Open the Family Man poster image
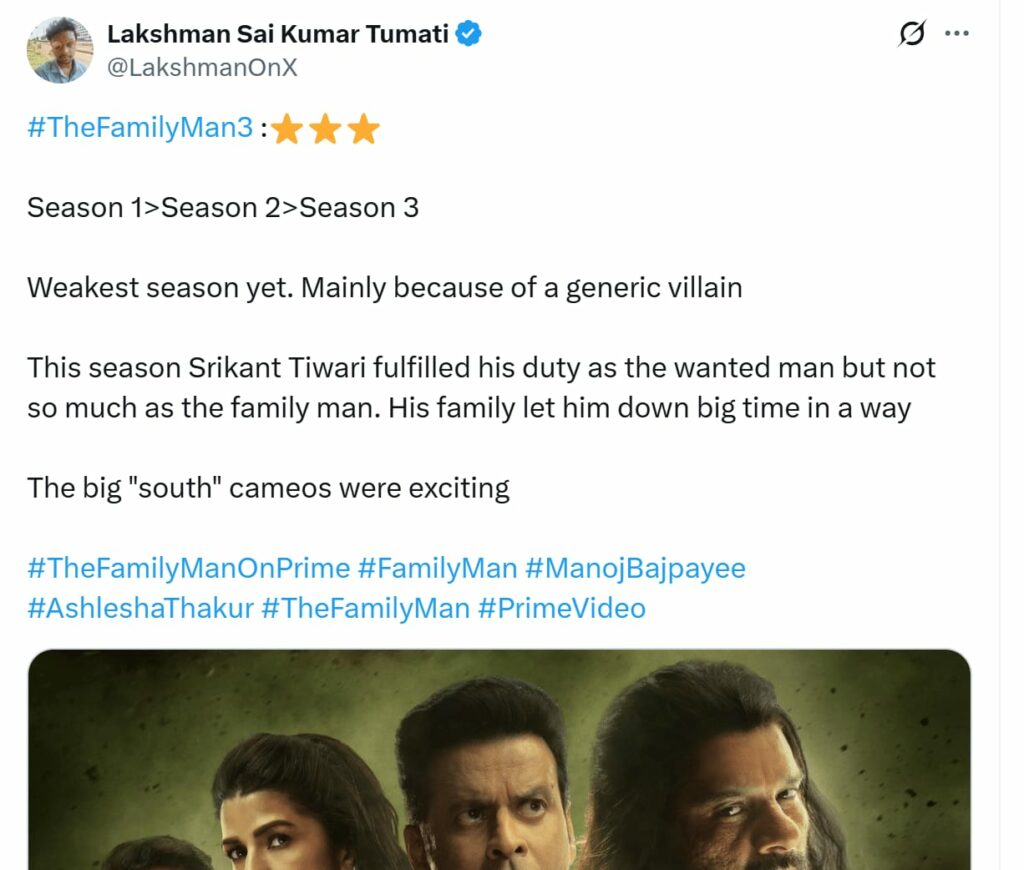 click(499, 760)
